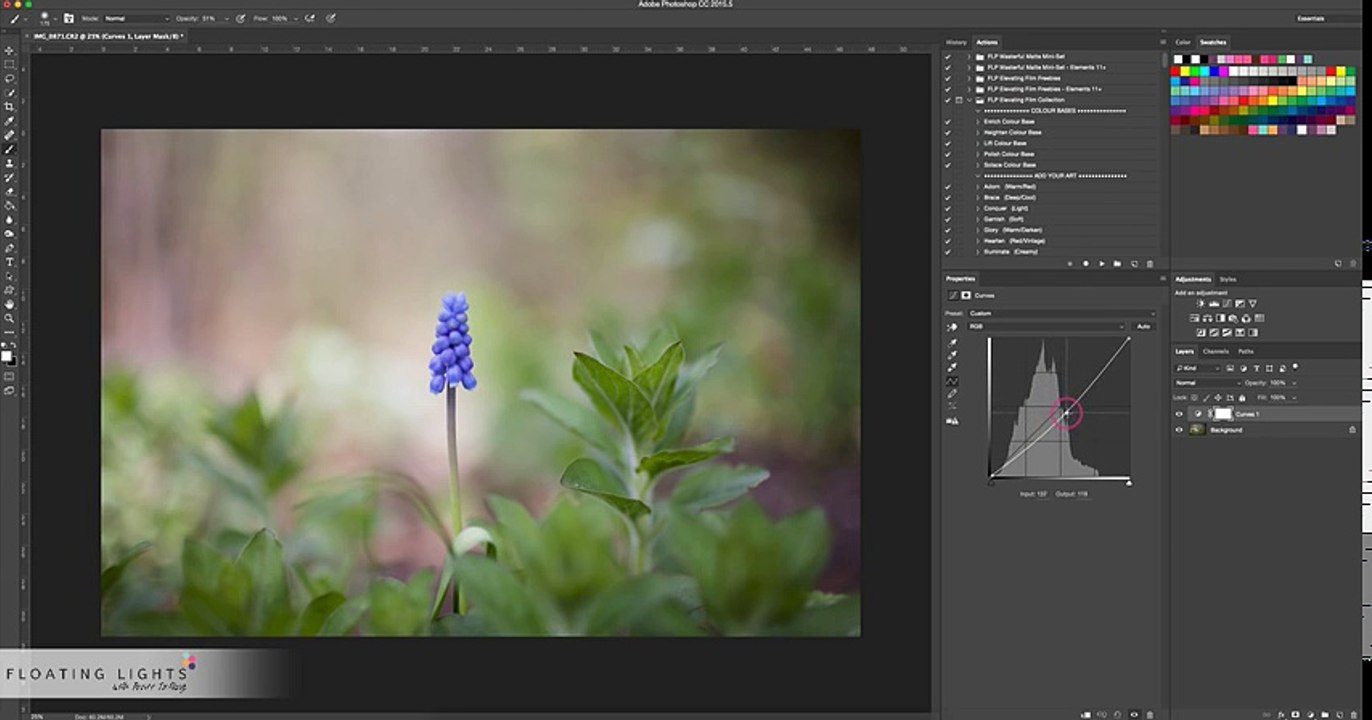Toggle the Polish Colour Base action checkmark
Image resolution: width=1372 pixels, height=720 pixels.
948,155
